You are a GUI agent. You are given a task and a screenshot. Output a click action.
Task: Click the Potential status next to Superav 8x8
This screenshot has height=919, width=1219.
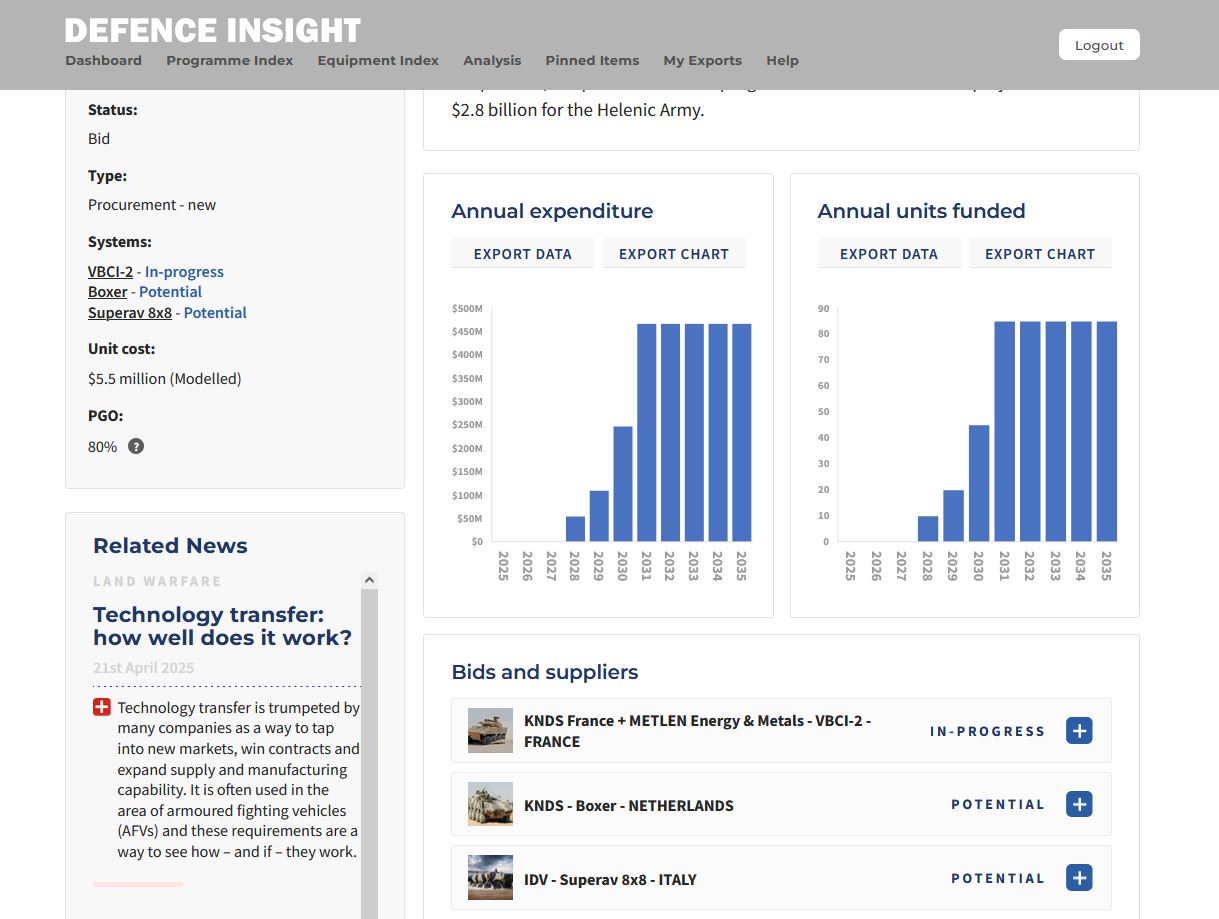point(215,313)
